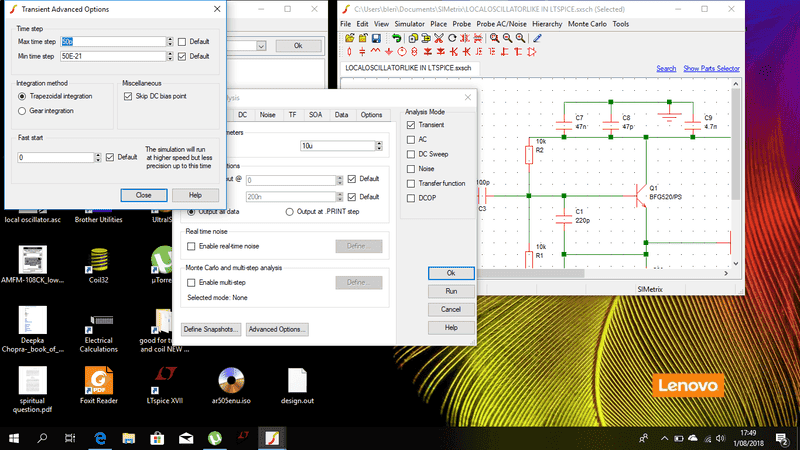Viewport: 800px width, 450px height.
Task: Enable the DC Sweep analysis checkbox
Action: (x=411, y=154)
